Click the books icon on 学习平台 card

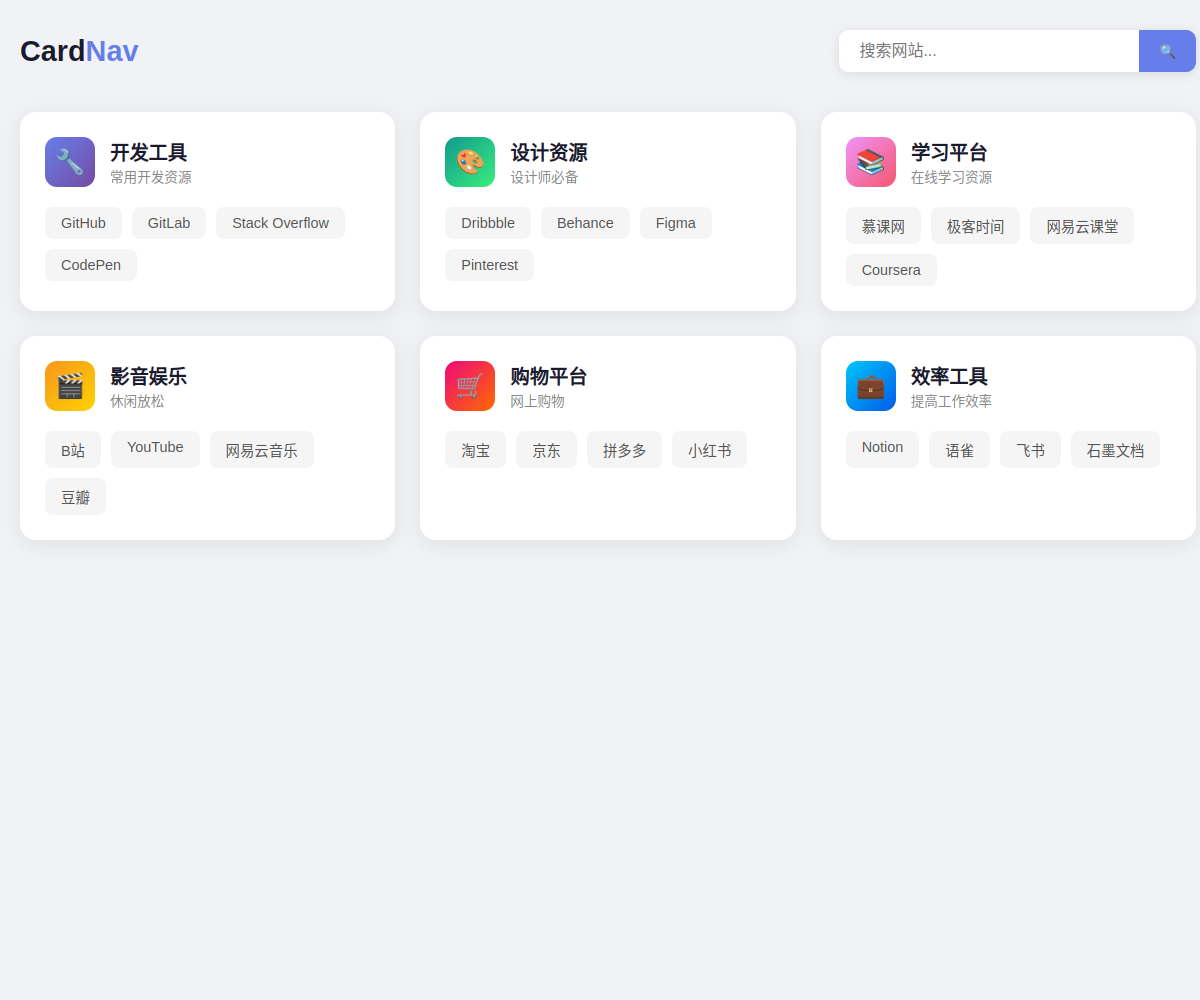point(870,162)
